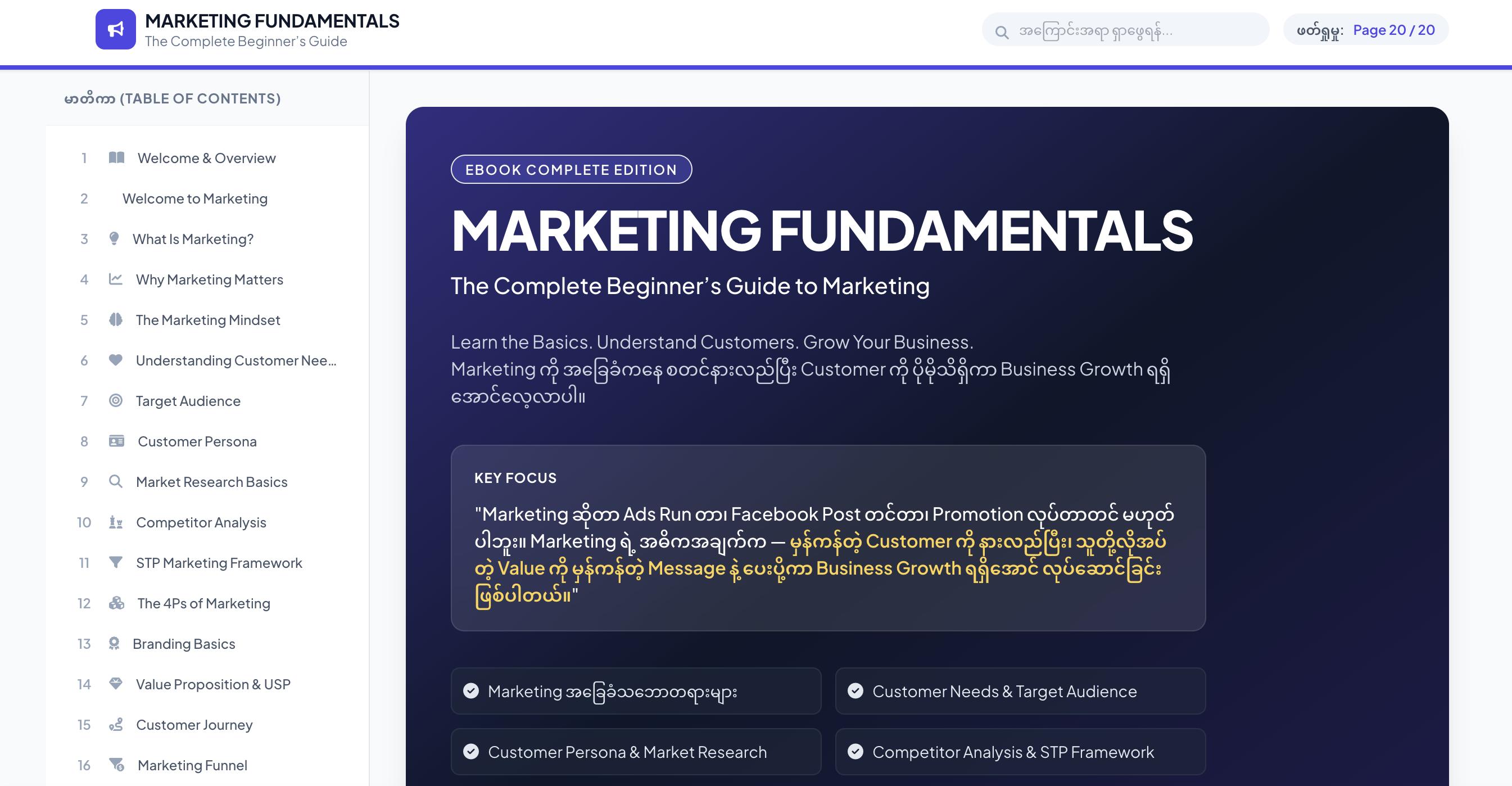1512x786 pixels.
Task: Click the KEY FOCUS heading
Action: point(515,478)
